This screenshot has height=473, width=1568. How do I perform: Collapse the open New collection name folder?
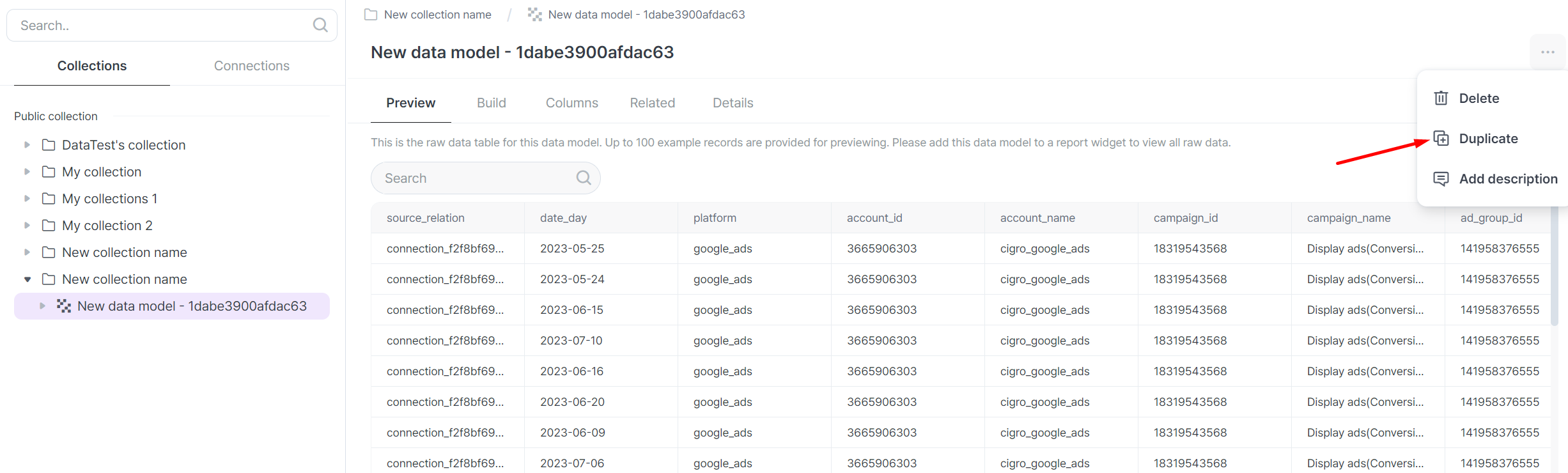pos(27,279)
